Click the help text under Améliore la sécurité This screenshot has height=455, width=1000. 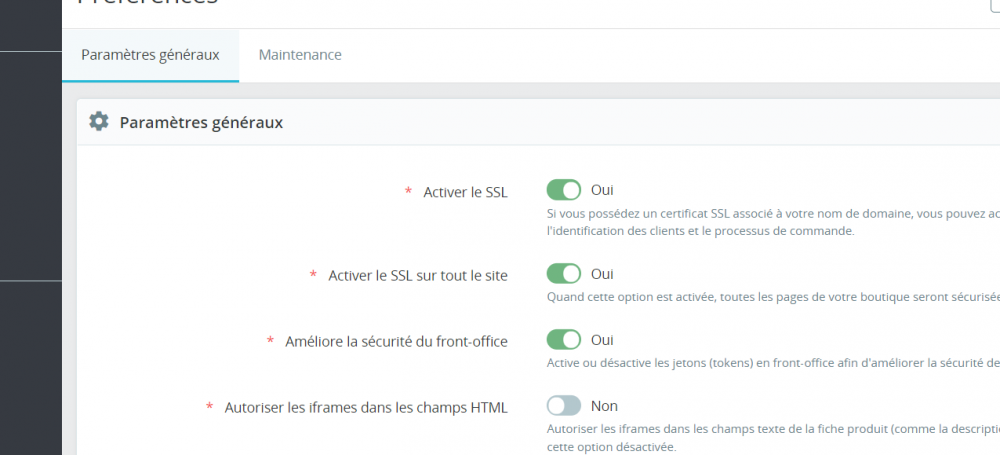770,363
